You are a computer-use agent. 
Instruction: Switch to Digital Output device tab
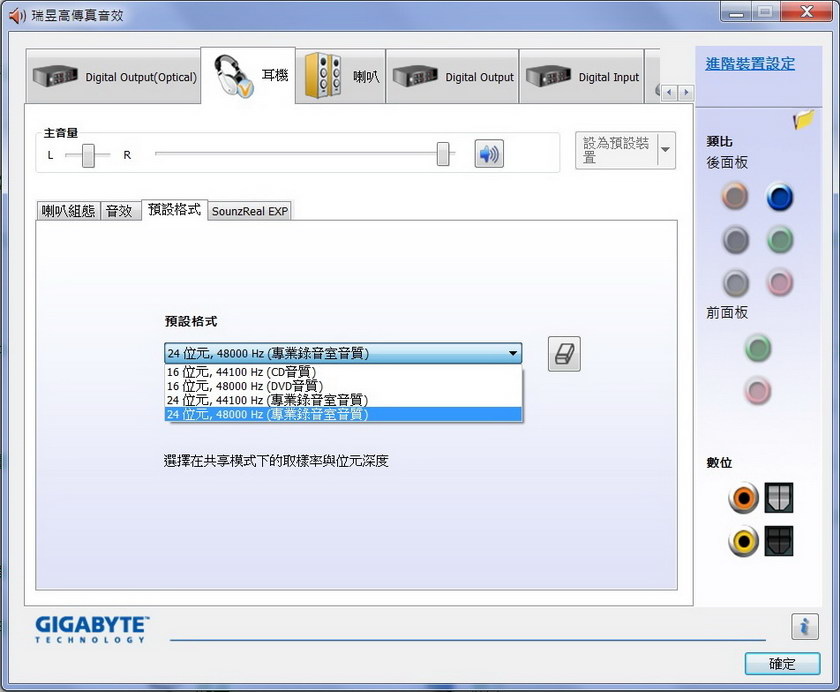click(x=452, y=76)
